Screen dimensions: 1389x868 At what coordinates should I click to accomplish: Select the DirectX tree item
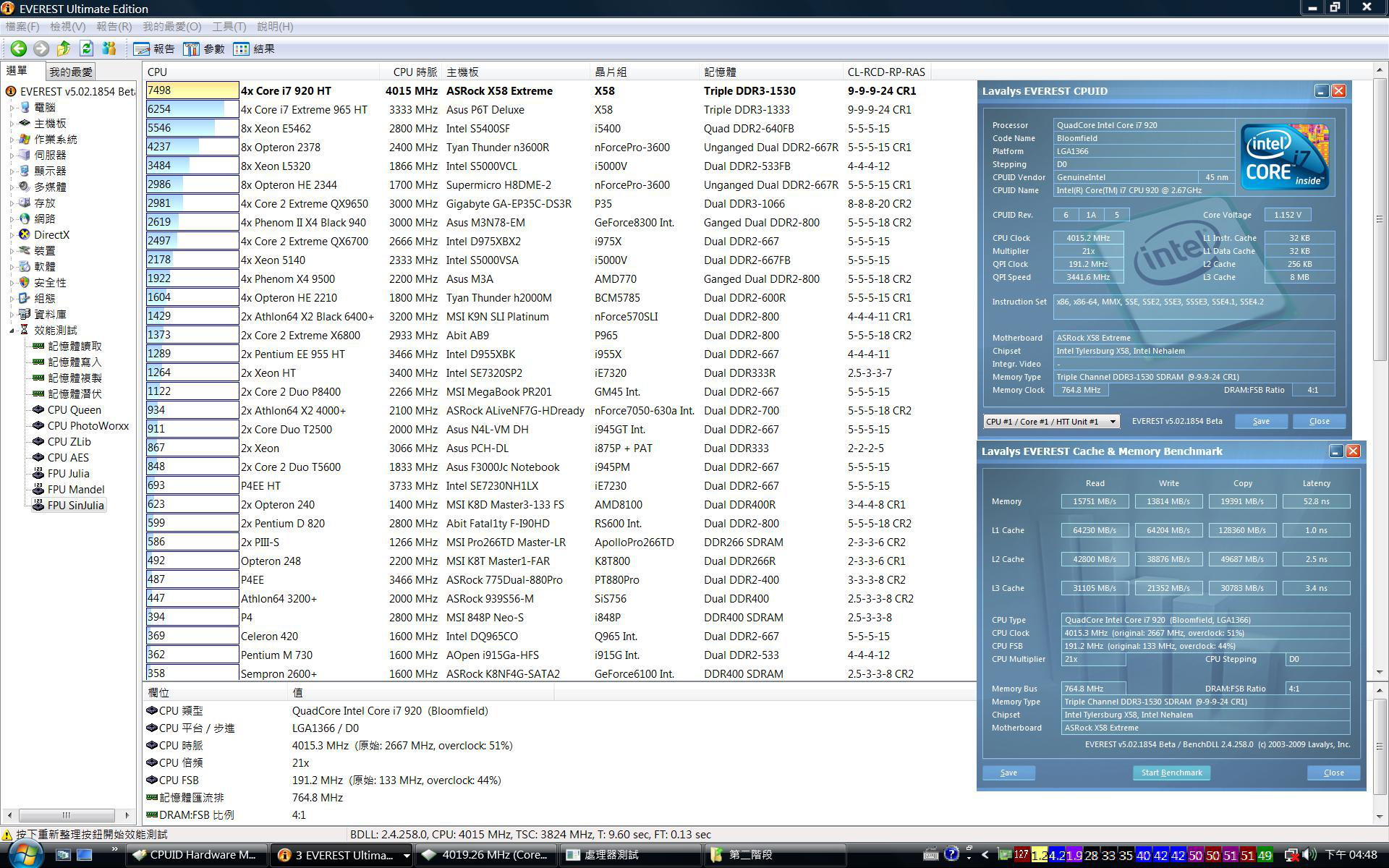[51, 234]
